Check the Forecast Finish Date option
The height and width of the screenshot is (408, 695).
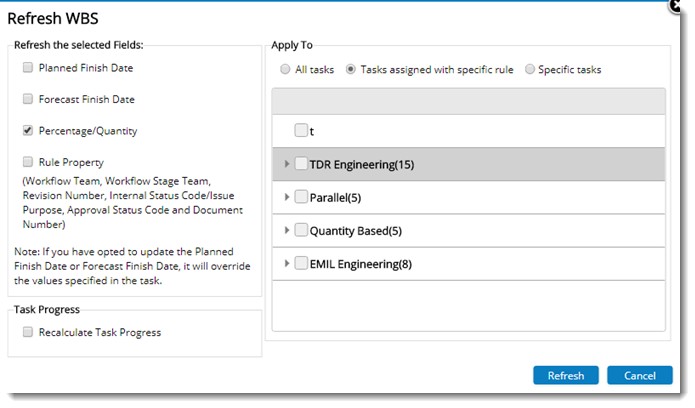coord(28,100)
